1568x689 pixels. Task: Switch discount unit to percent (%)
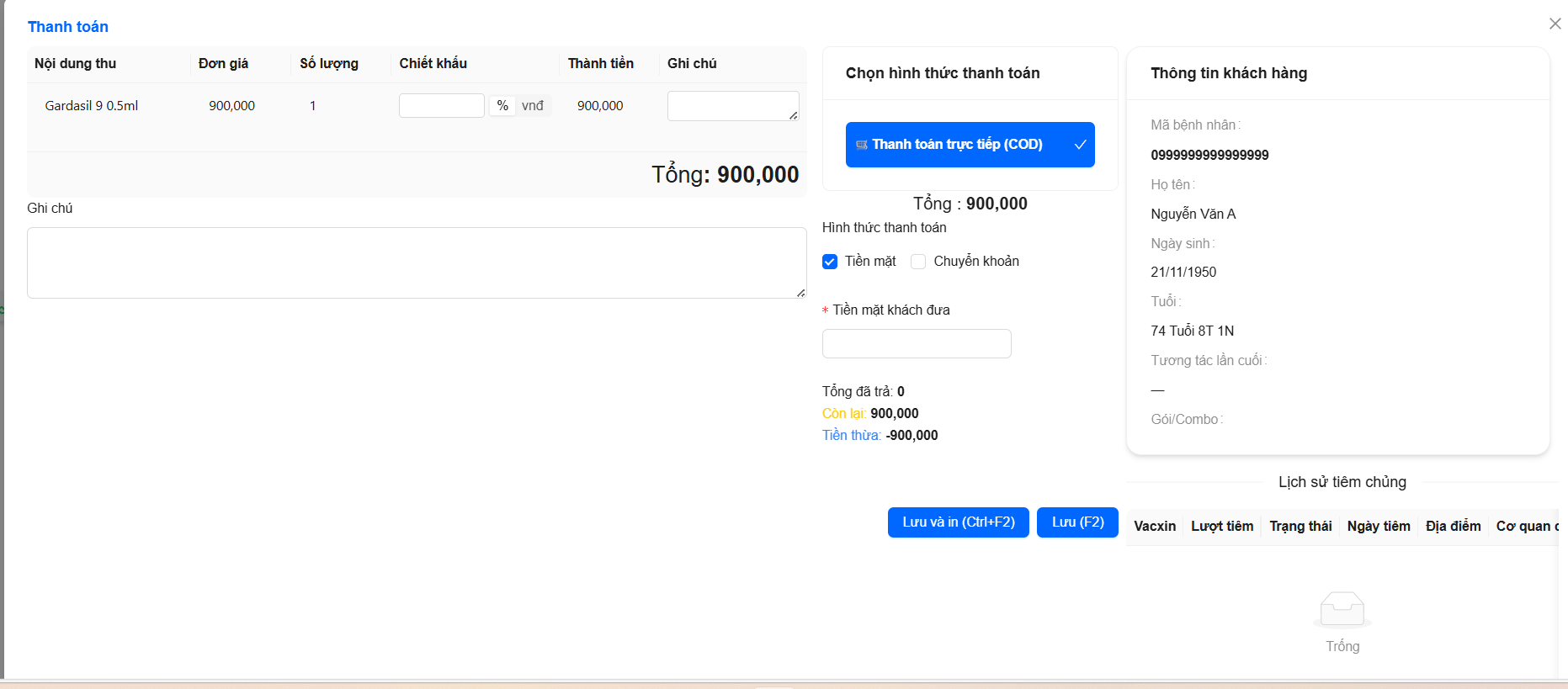click(502, 106)
